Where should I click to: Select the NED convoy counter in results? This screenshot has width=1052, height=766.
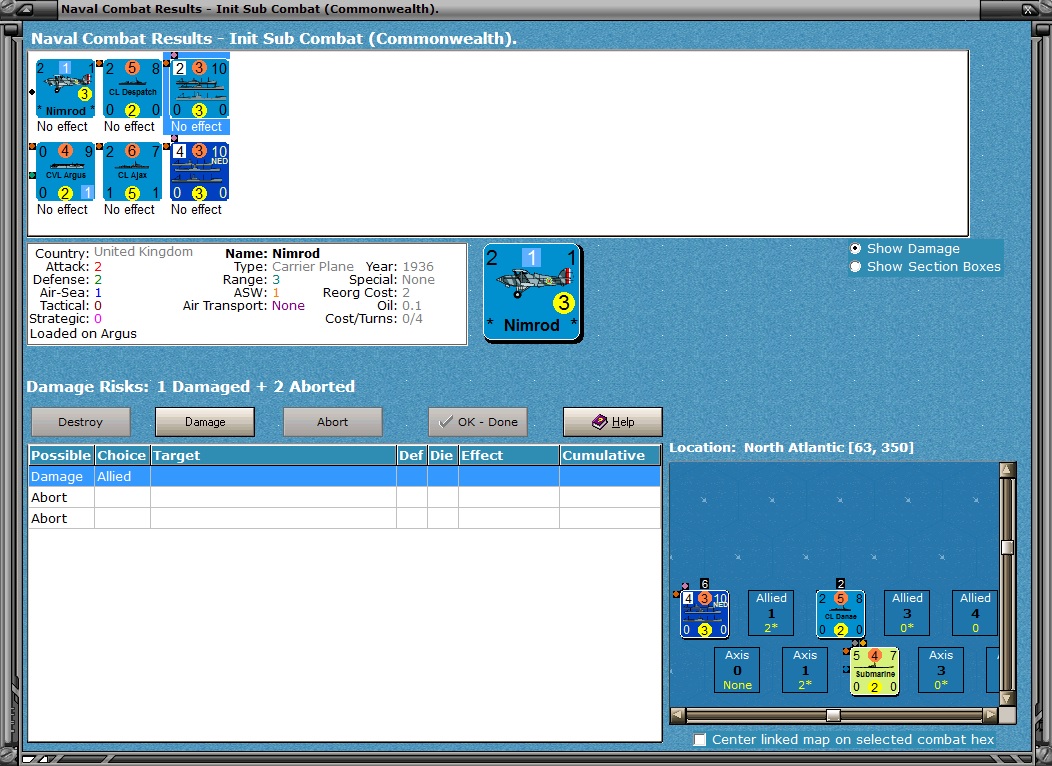coord(199,172)
